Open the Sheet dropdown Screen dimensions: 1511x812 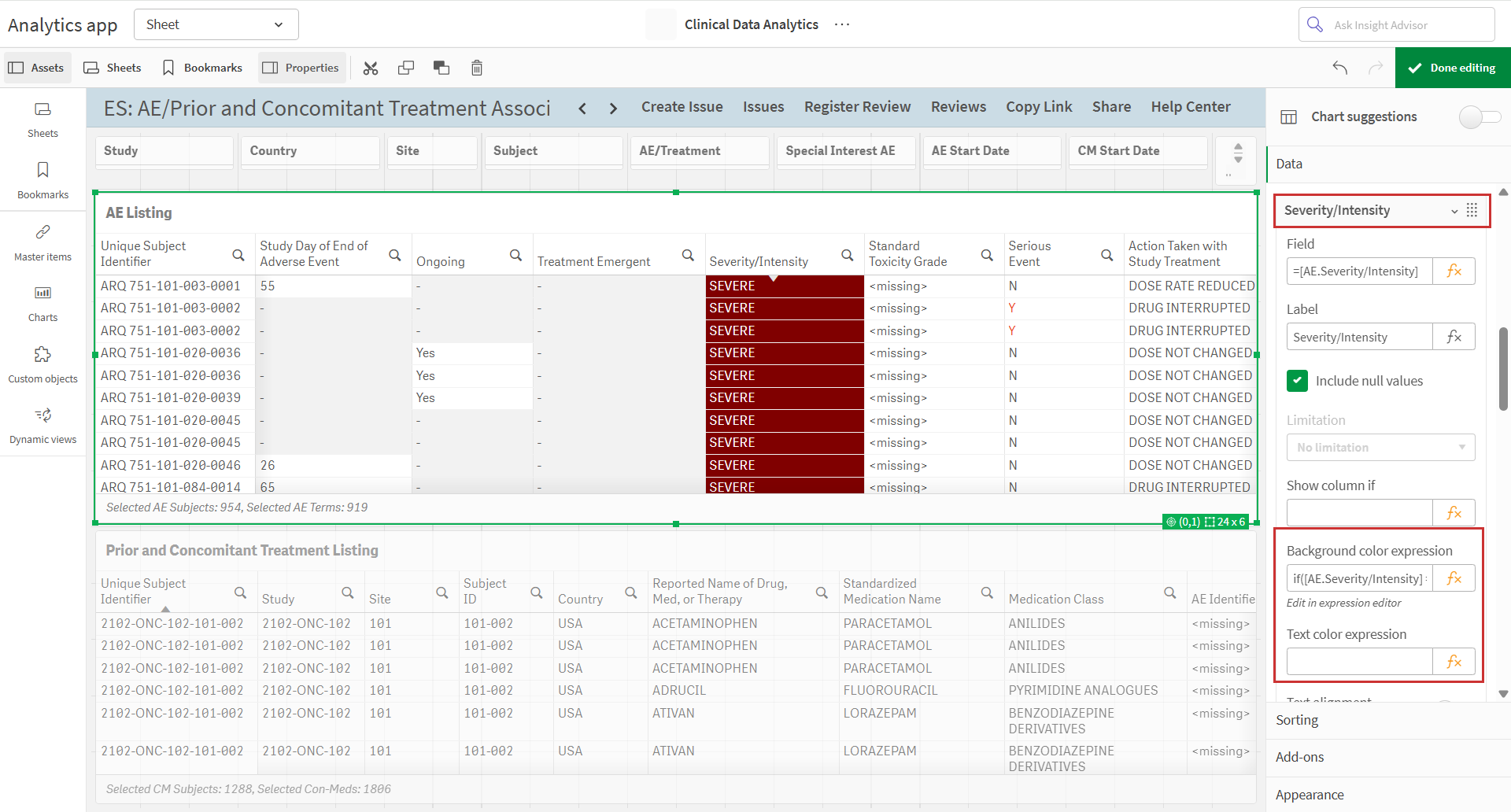tap(216, 24)
